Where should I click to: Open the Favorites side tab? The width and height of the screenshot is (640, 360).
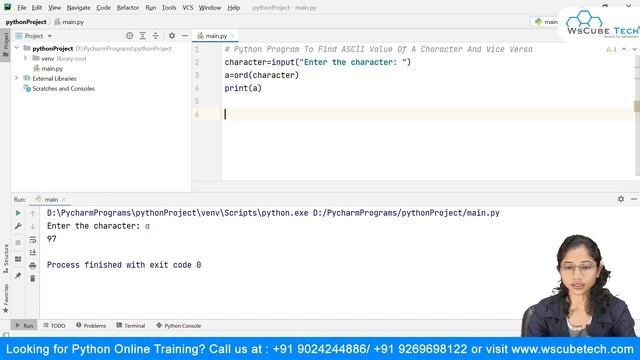click(6, 298)
